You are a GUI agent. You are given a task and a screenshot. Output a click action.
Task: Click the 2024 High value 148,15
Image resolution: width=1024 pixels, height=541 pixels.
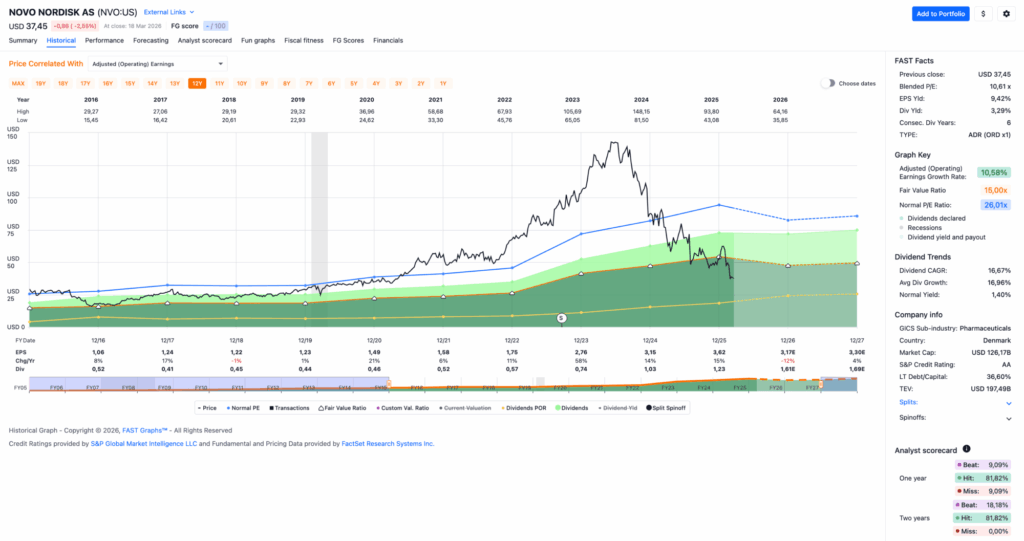pyautogui.click(x=641, y=112)
